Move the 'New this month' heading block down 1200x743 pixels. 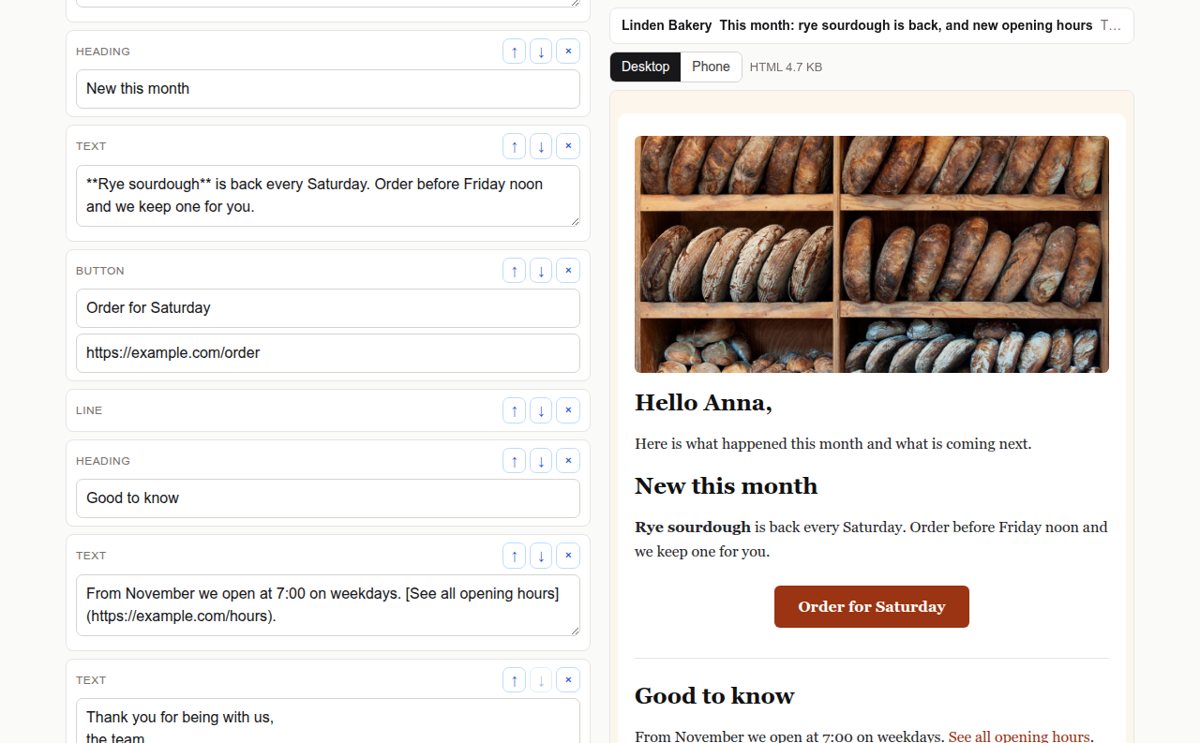point(541,51)
